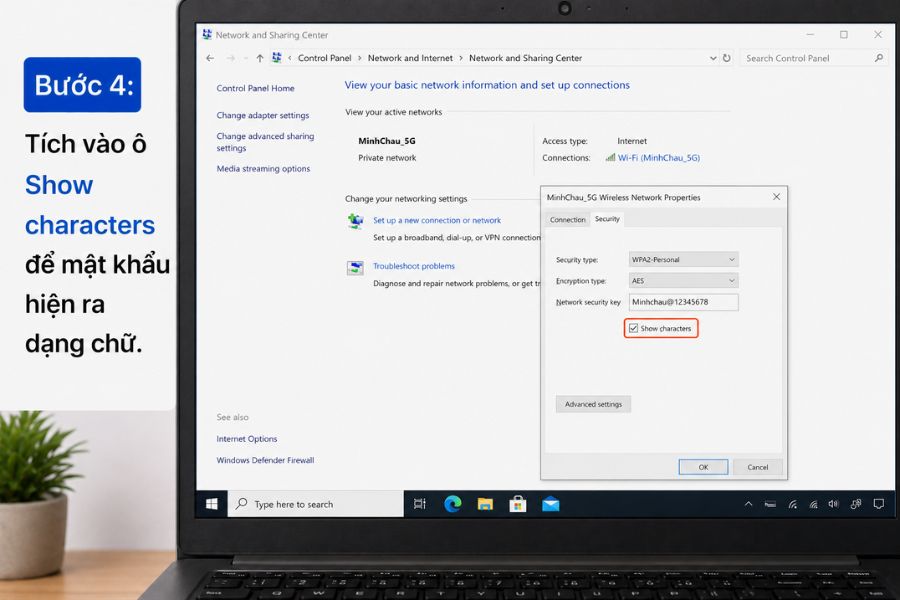Screen dimensions: 900x600
Task: Click the Troubleshoot problems icon
Action: point(355,268)
